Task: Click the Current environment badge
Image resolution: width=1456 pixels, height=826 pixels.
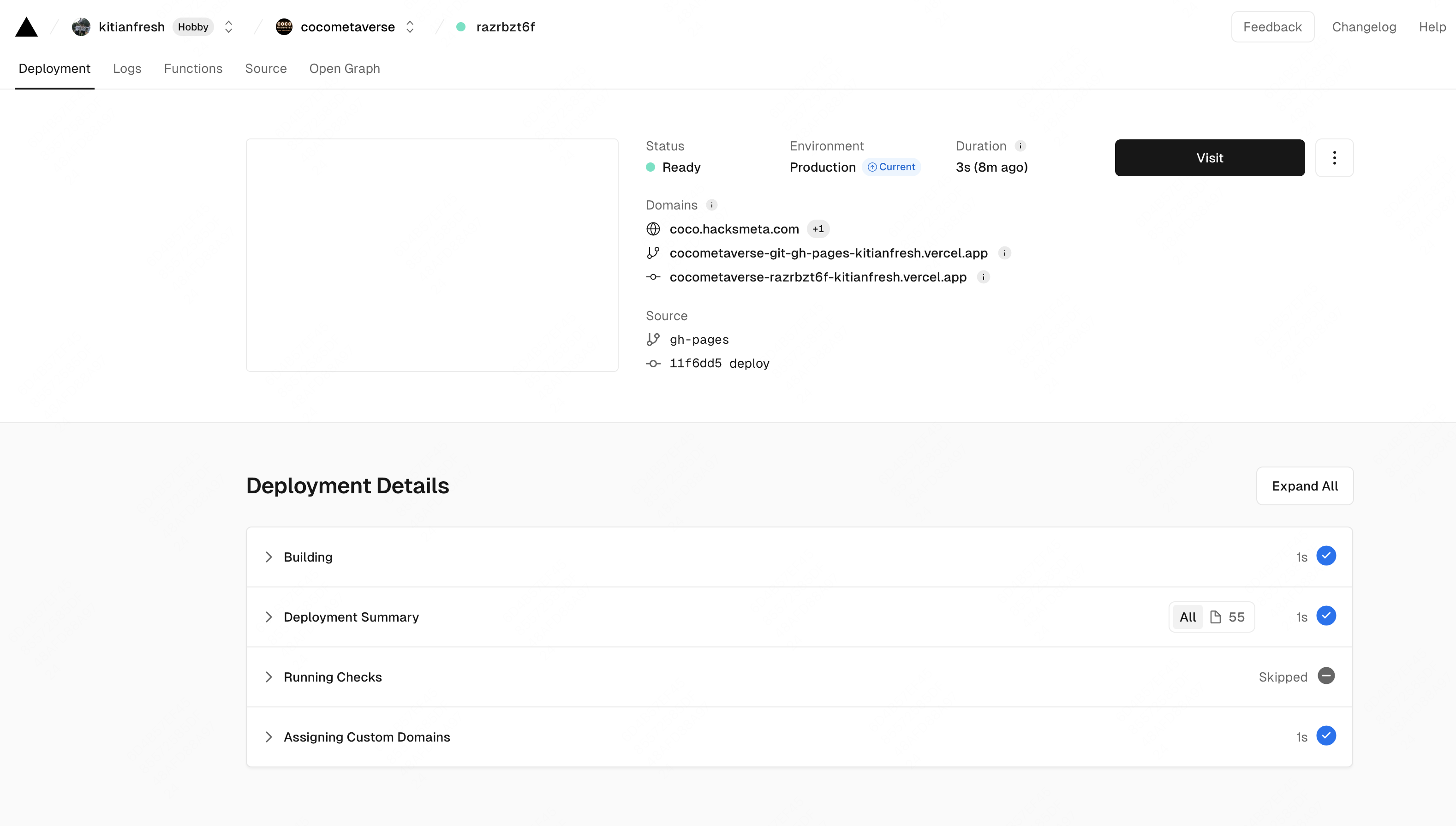Action: (892, 167)
